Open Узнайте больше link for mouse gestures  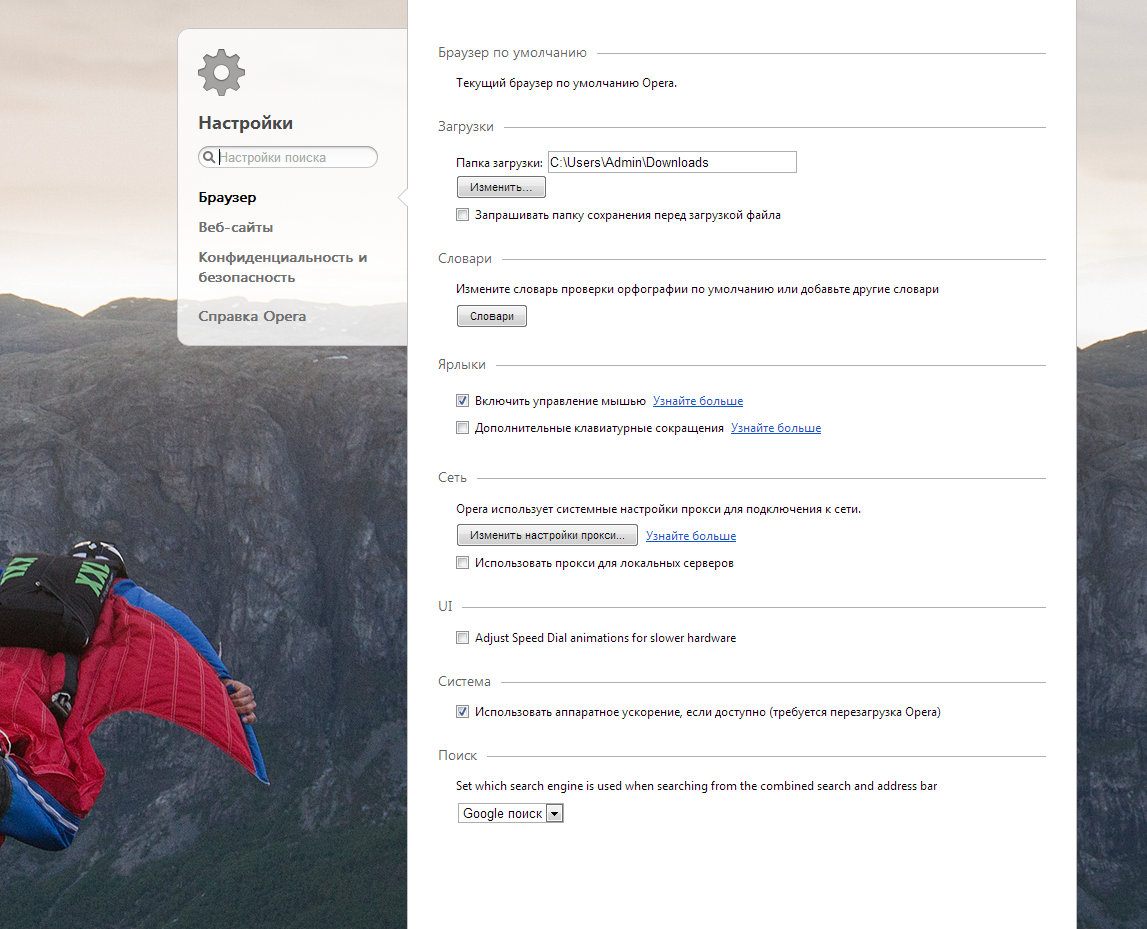(698, 401)
